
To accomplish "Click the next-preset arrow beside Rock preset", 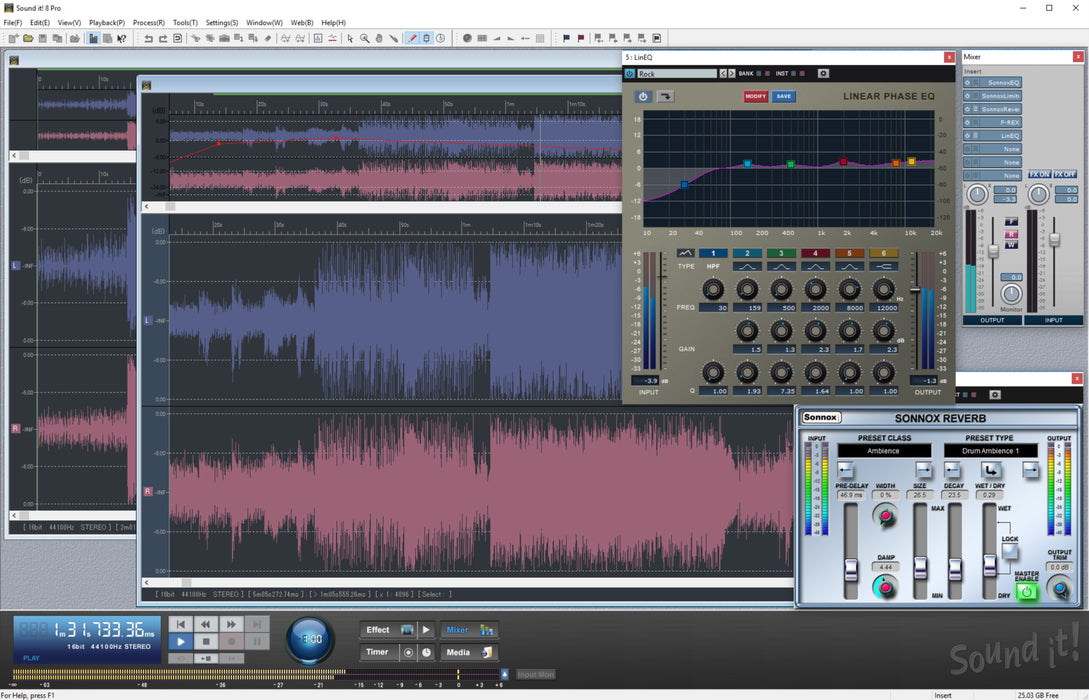I will tap(731, 73).
